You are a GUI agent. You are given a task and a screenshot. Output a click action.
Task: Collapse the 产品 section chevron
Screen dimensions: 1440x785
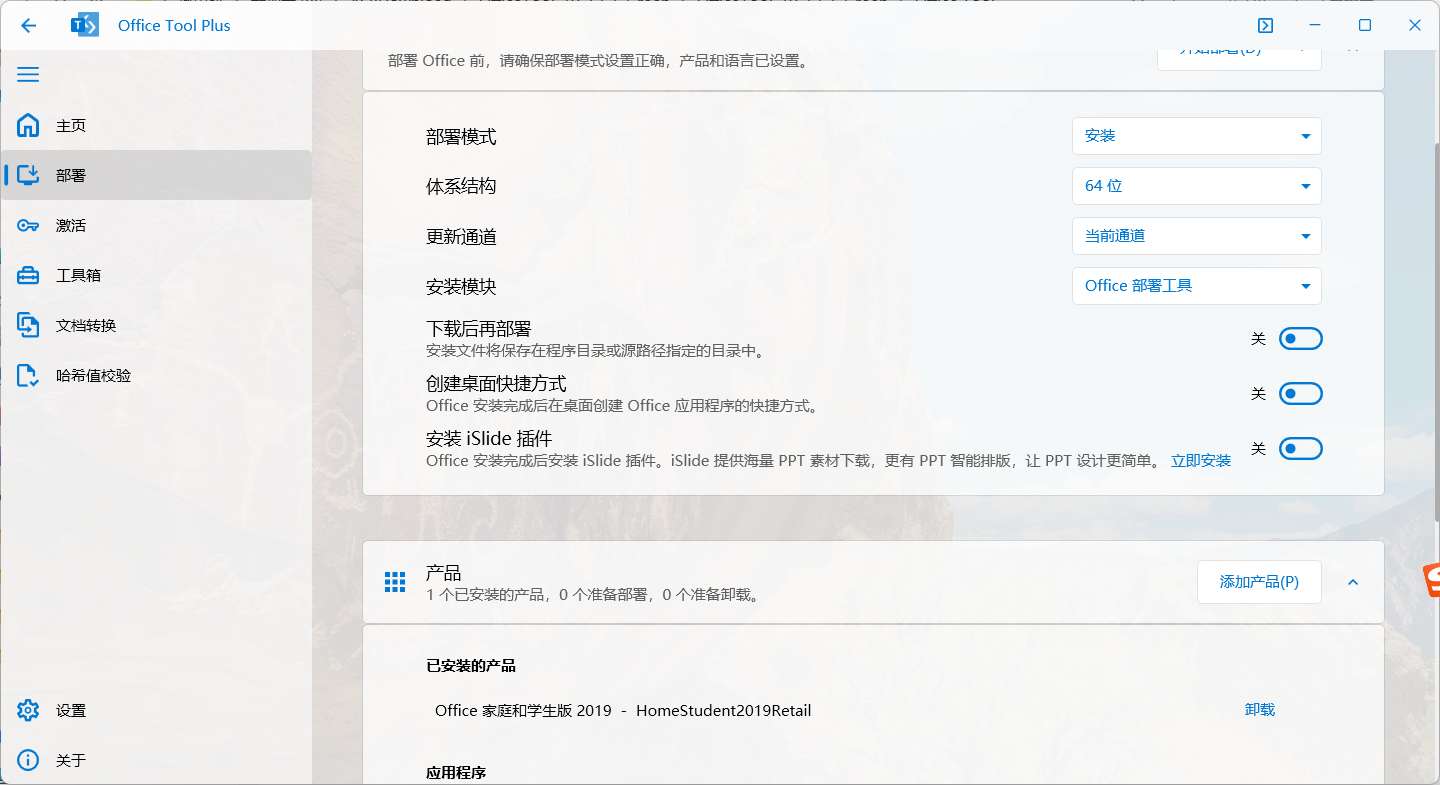click(1353, 582)
